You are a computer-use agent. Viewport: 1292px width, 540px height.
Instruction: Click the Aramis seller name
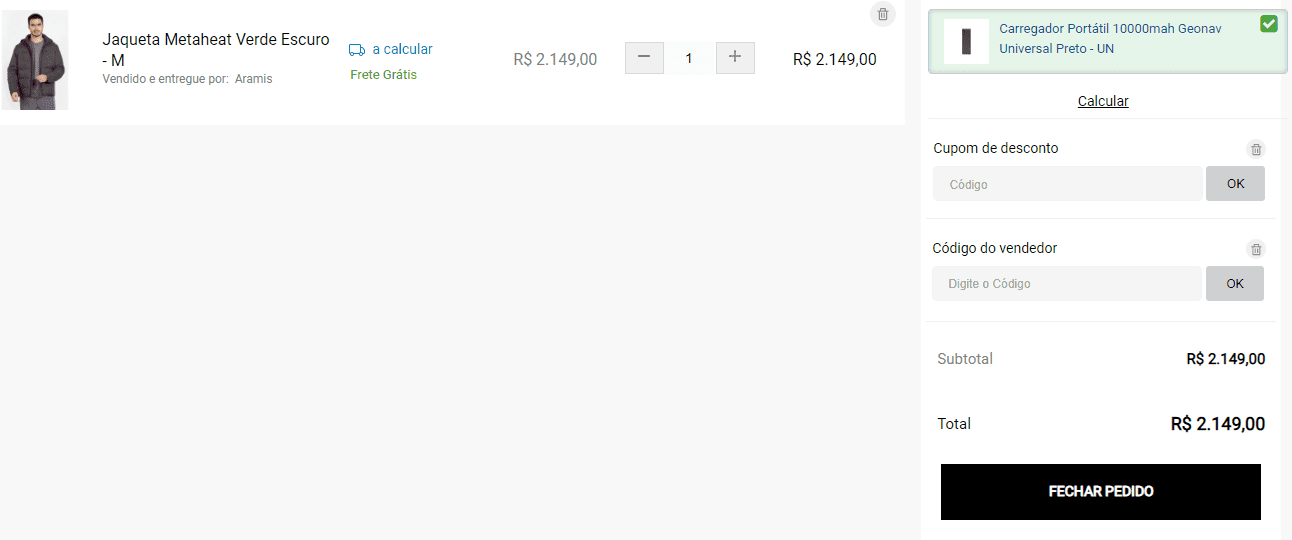pos(253,79)
